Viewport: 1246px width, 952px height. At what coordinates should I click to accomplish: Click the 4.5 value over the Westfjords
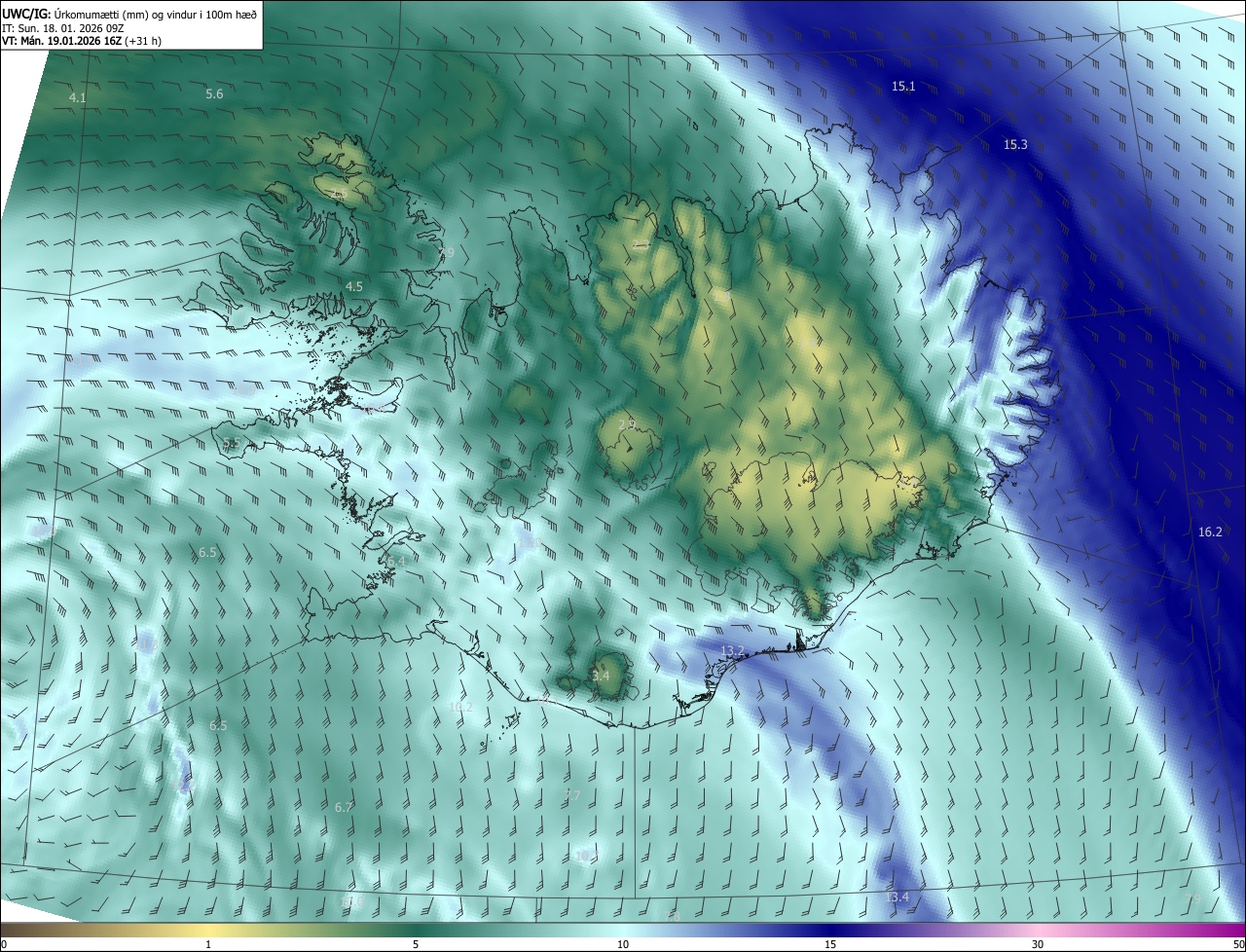354,286
